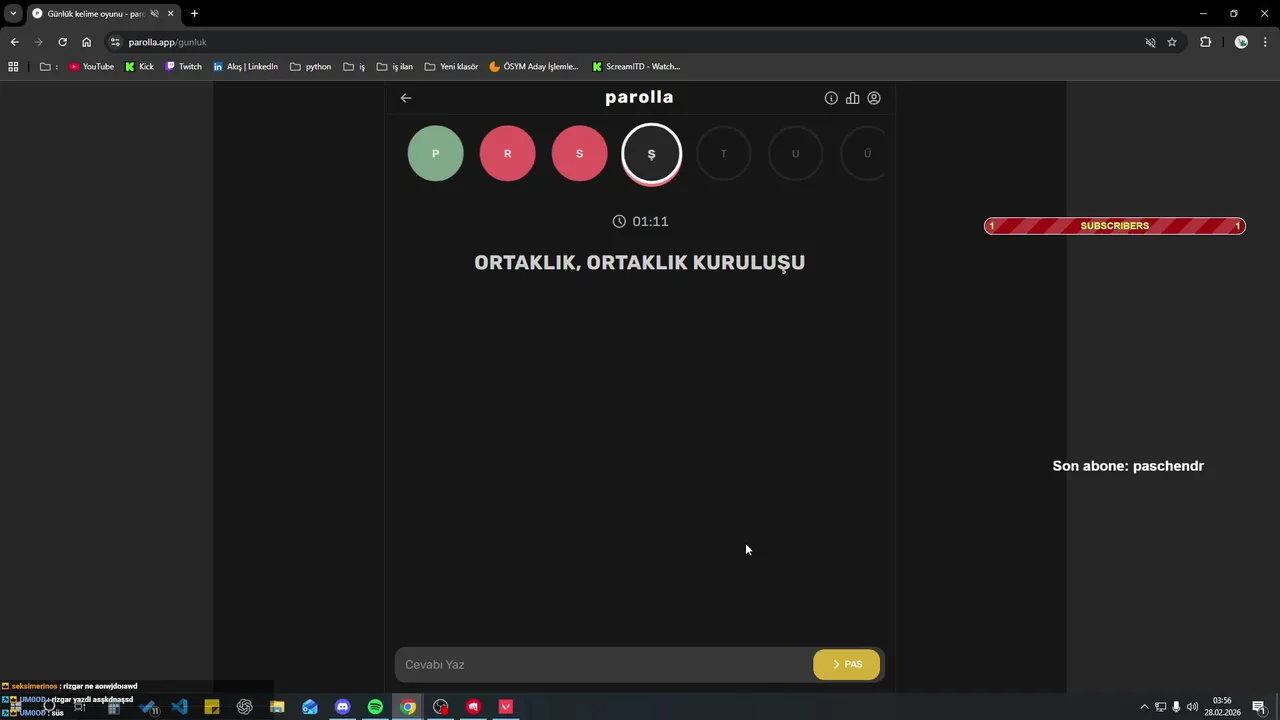Image resolution: width=1280 pixels, height=720 pixels.
Task: Select the U letter circle
Action: tap(796, 153)
